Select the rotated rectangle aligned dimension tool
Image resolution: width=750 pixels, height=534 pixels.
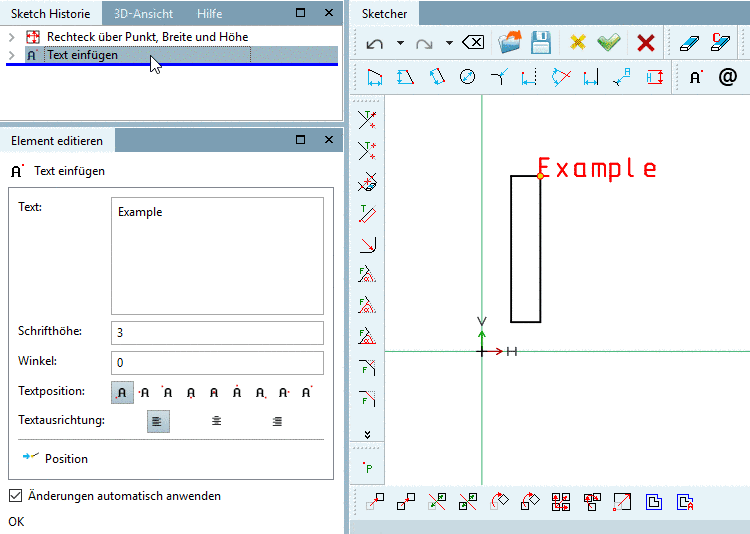437,77
